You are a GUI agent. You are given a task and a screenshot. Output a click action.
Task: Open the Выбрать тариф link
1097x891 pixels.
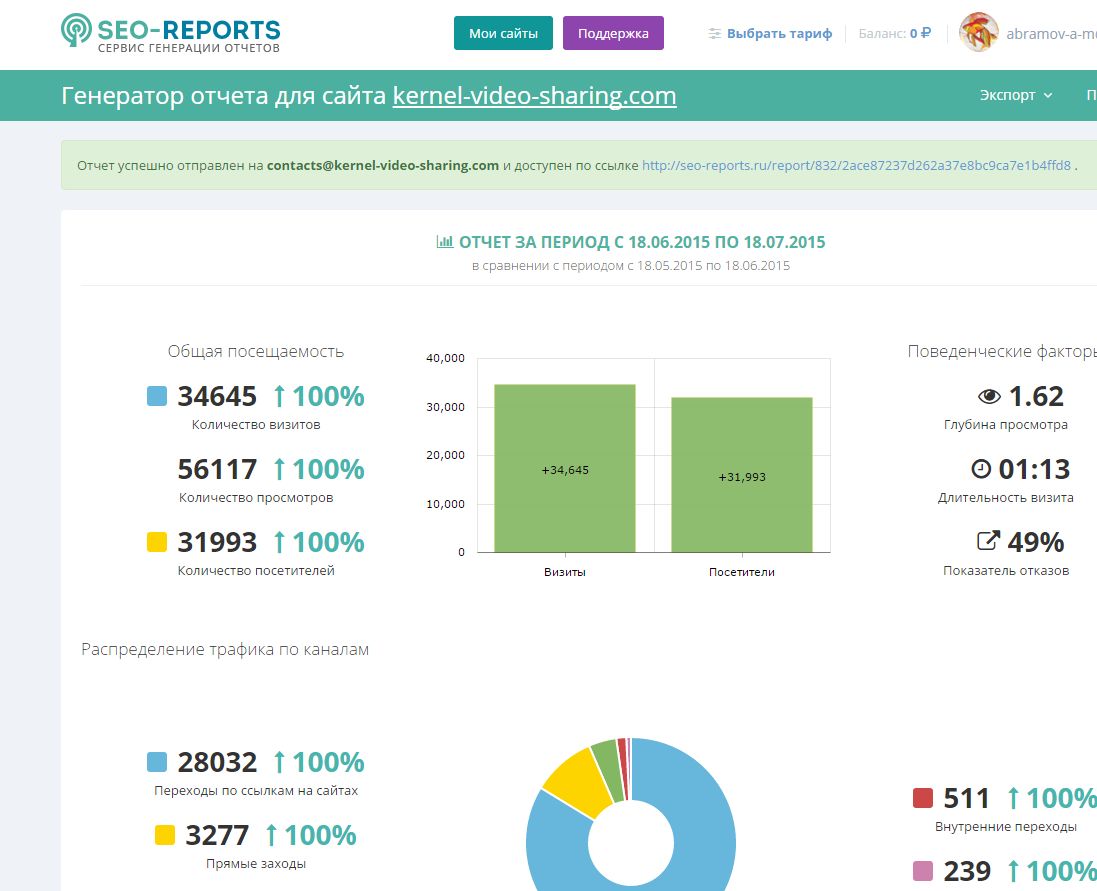coord(779,34)
